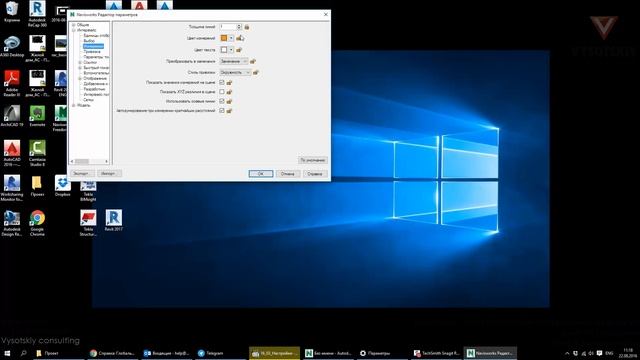Open Стиль привязки dropdown

(x=235, y=72)
